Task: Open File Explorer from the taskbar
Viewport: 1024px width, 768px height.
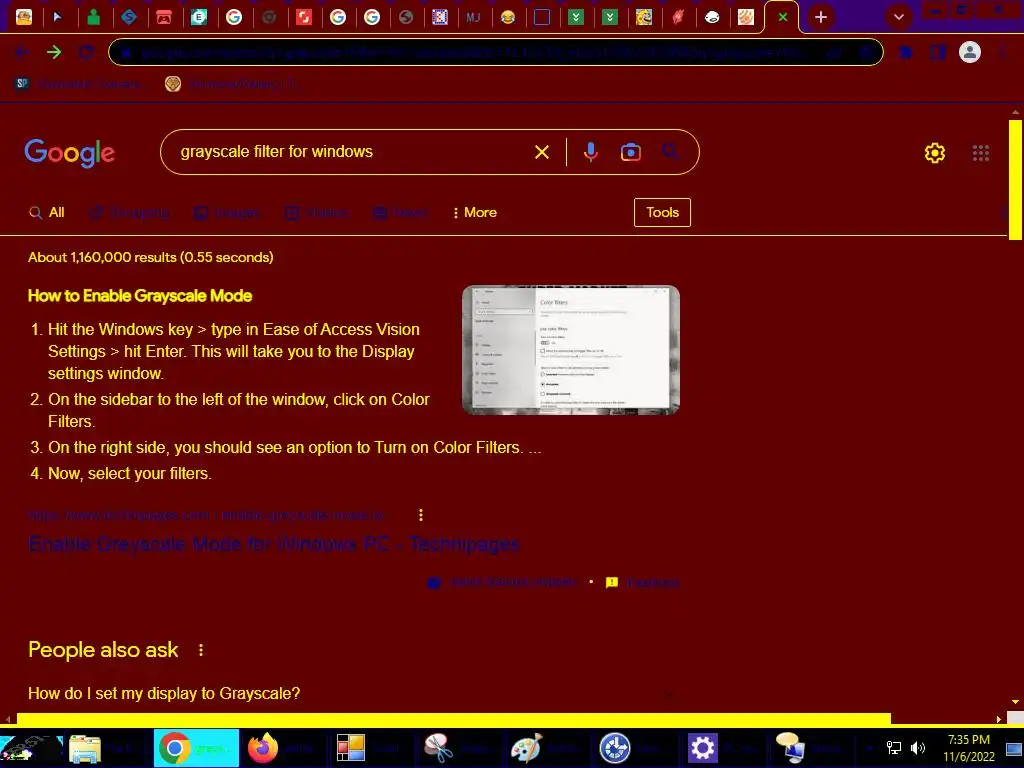Action: pos(85,748)
